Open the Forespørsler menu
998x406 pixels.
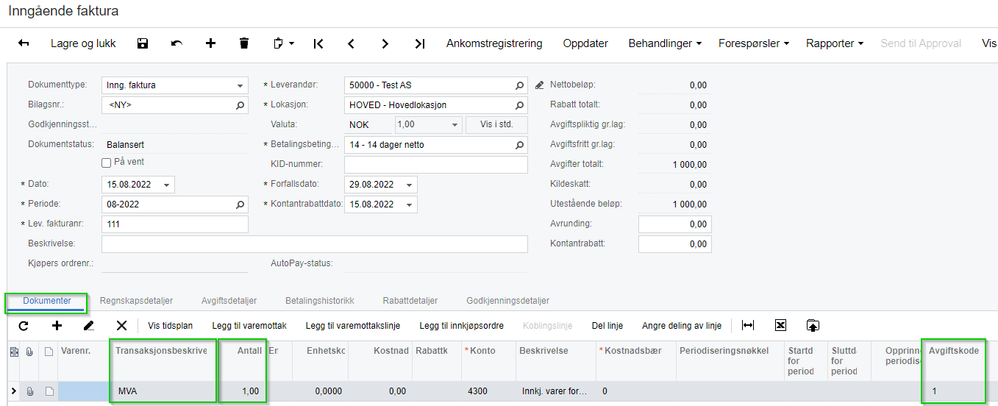(x=754, y=43)
